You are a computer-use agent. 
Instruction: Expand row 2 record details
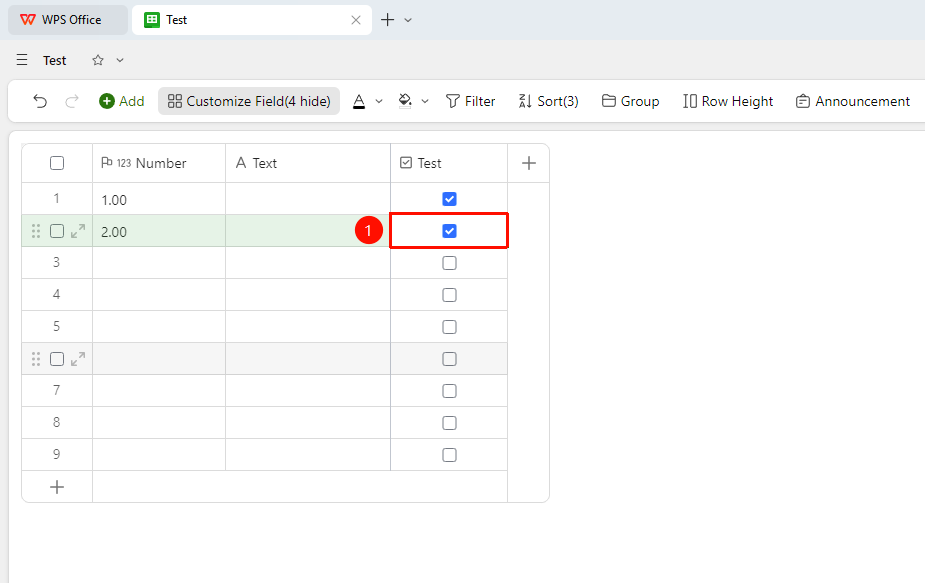pos(78,231)
